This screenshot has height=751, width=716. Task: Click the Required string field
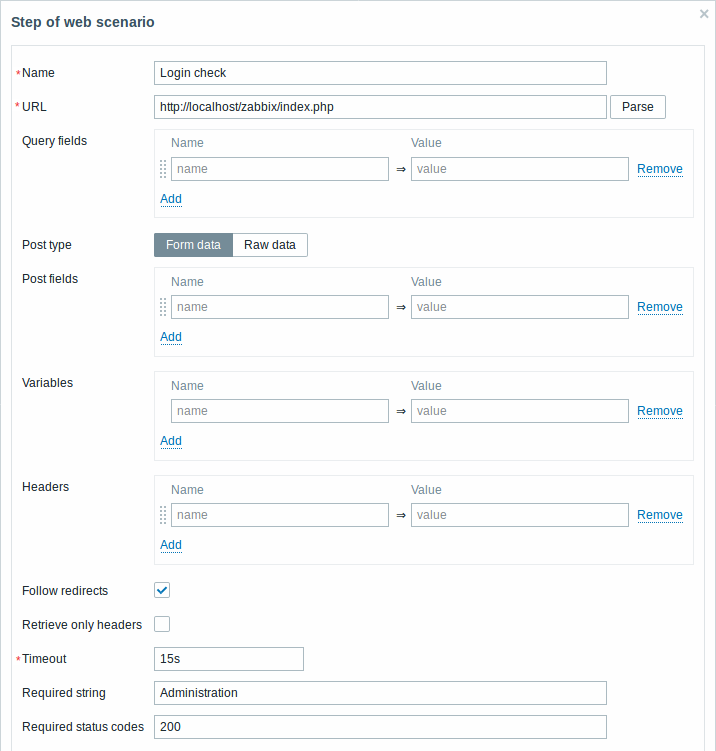380,693
